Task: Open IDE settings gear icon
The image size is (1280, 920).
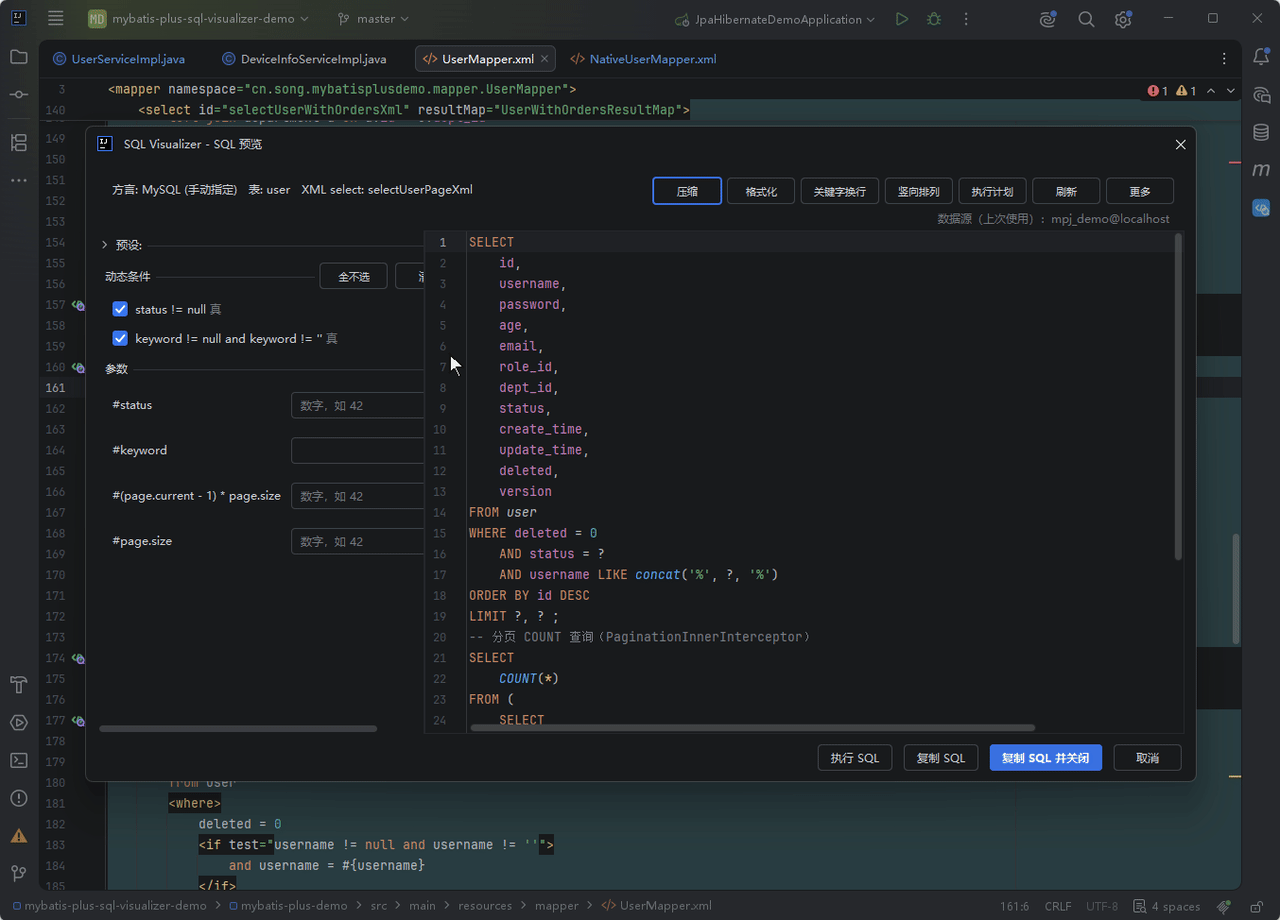Action: point(1123,19)
